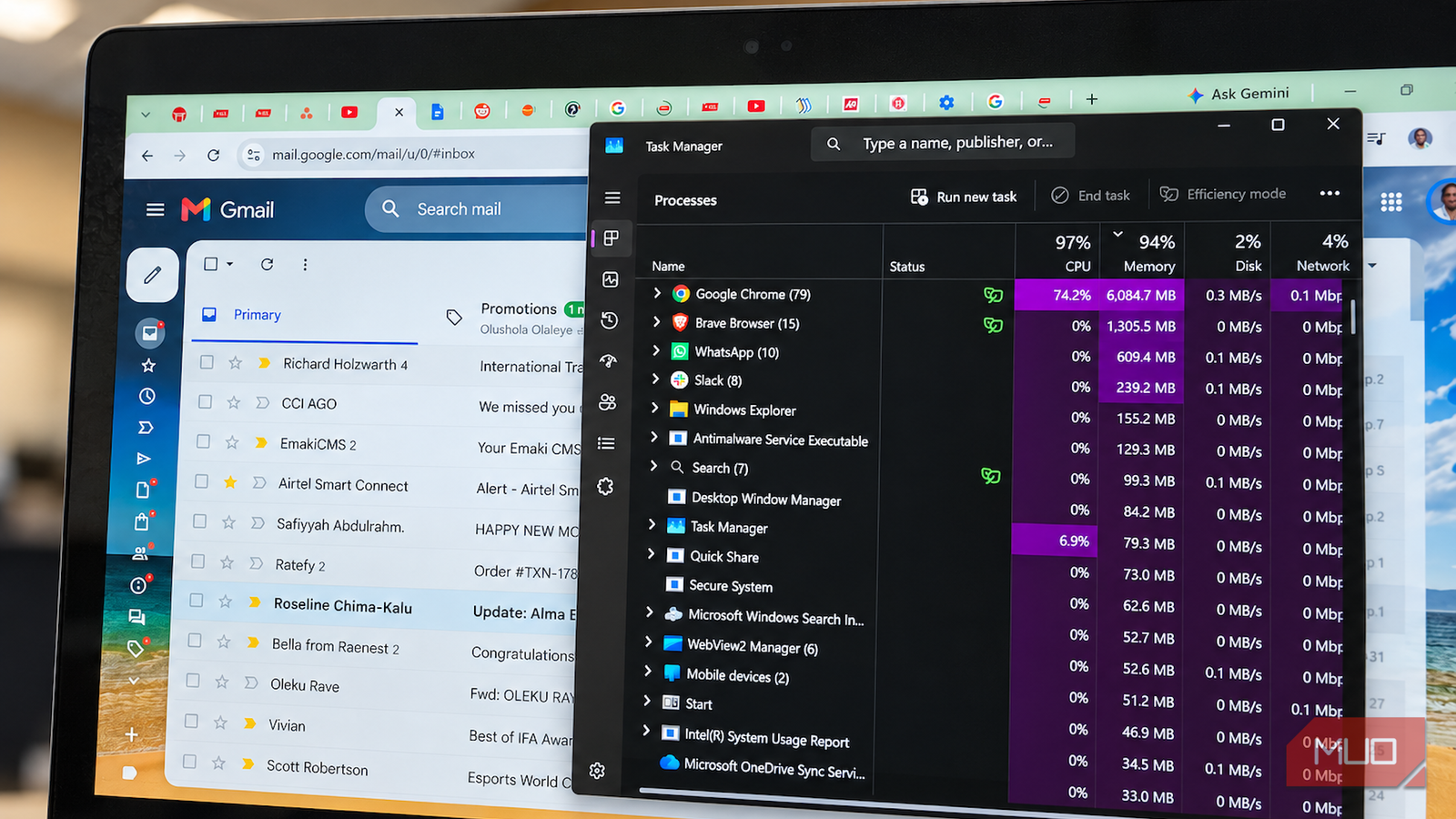Click the Compose pencil button in Gmail
The height and width of the screenshot is (819, 1456).
pos(152,275)
